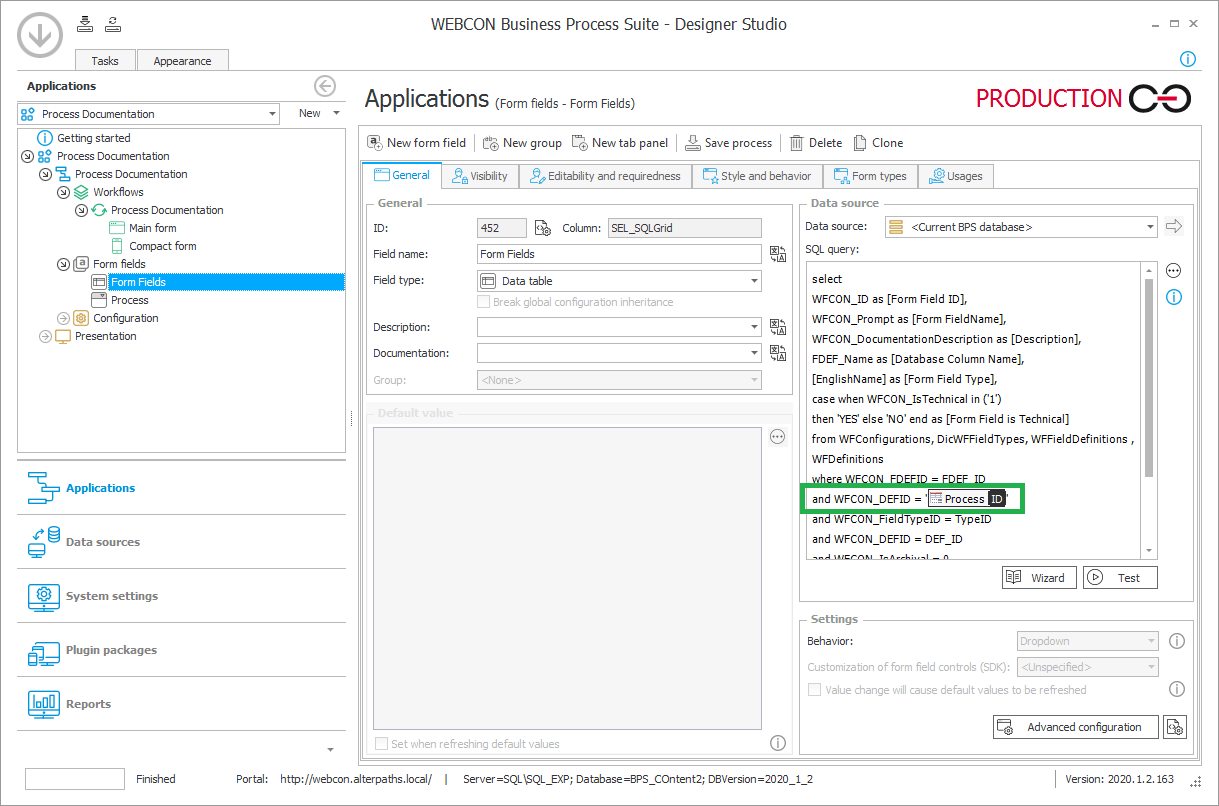The image size is (1219, 806).
Task: Click New group toolbar button
Action: 522,143
